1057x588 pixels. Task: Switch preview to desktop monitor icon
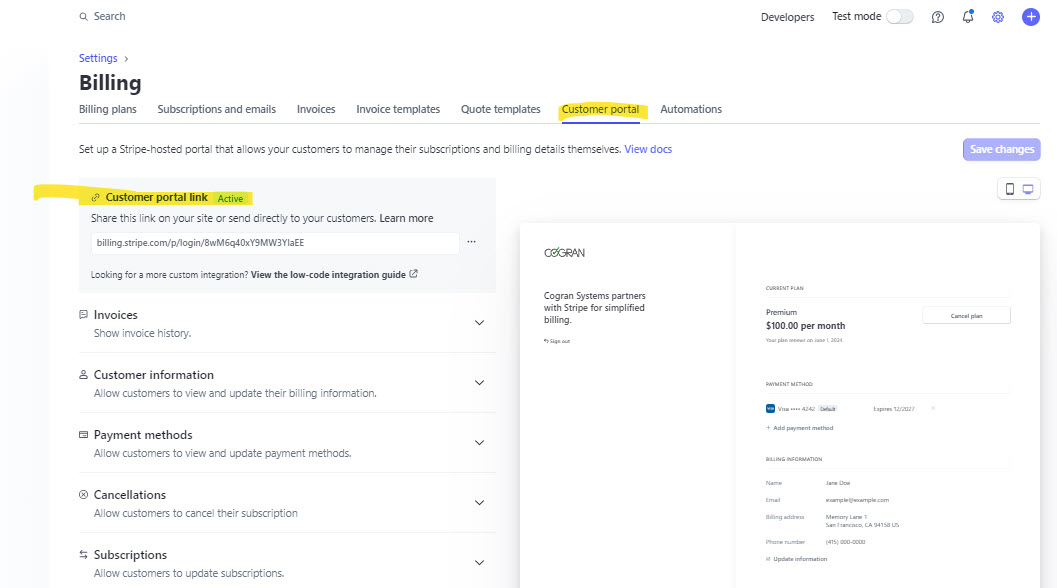[x=1028, y=189]
